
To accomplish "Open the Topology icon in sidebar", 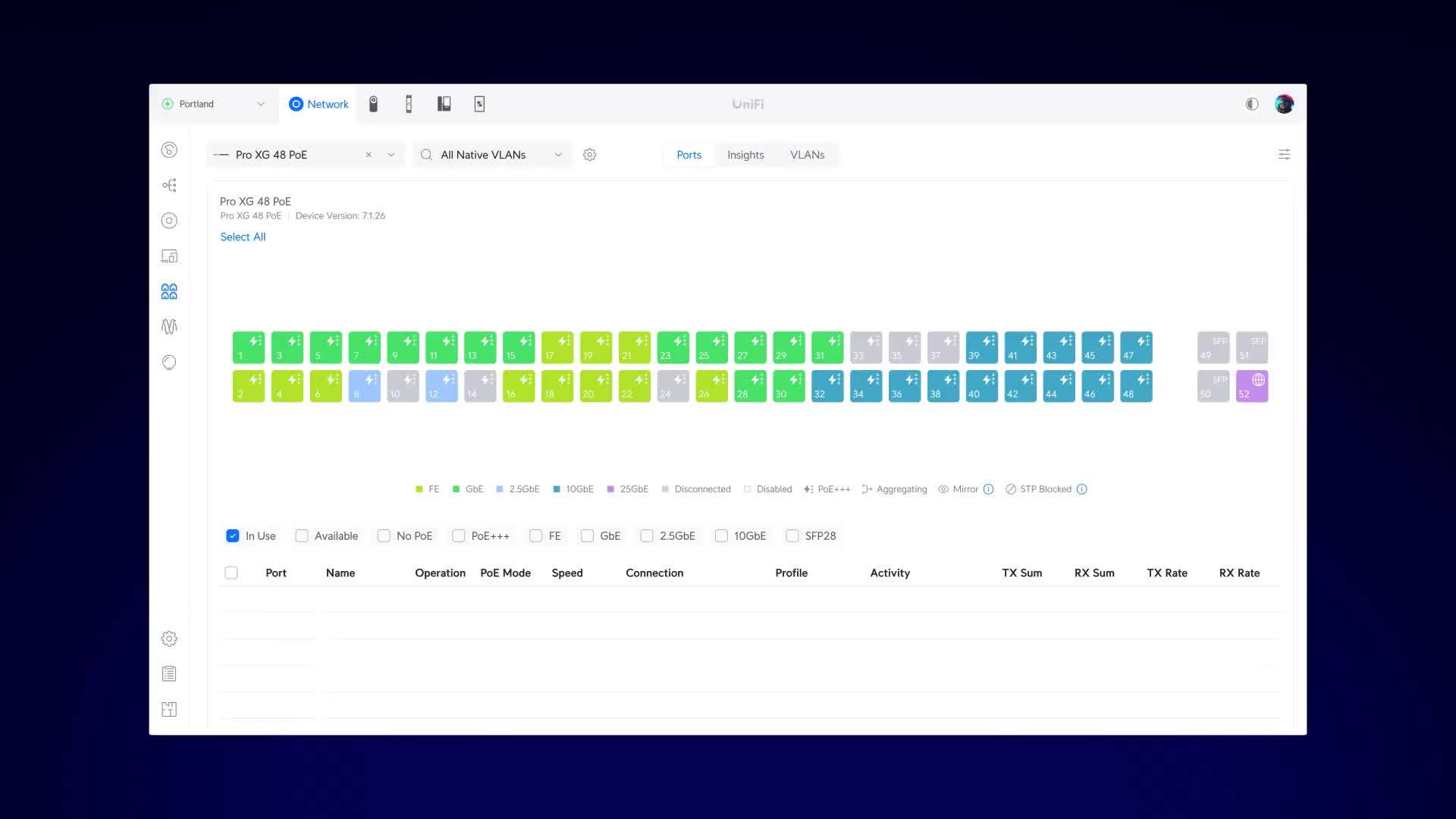I will click(169, 185).
